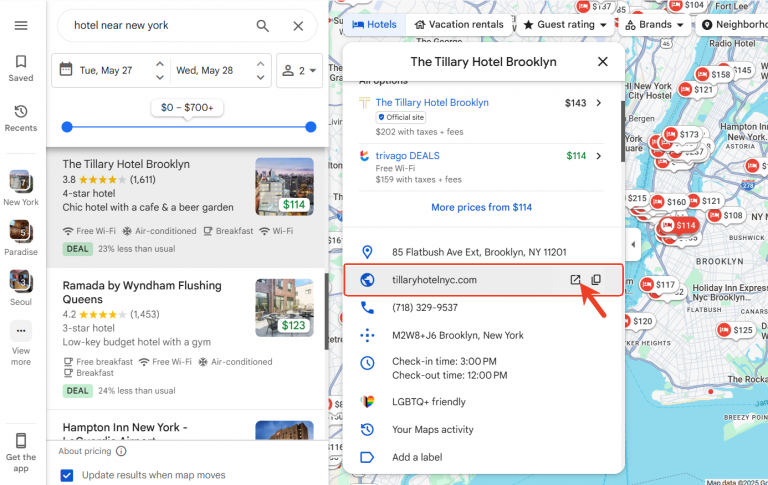The image size is (768, 485).
Task: Open website in new tab icon
Action: pos(575,280)
